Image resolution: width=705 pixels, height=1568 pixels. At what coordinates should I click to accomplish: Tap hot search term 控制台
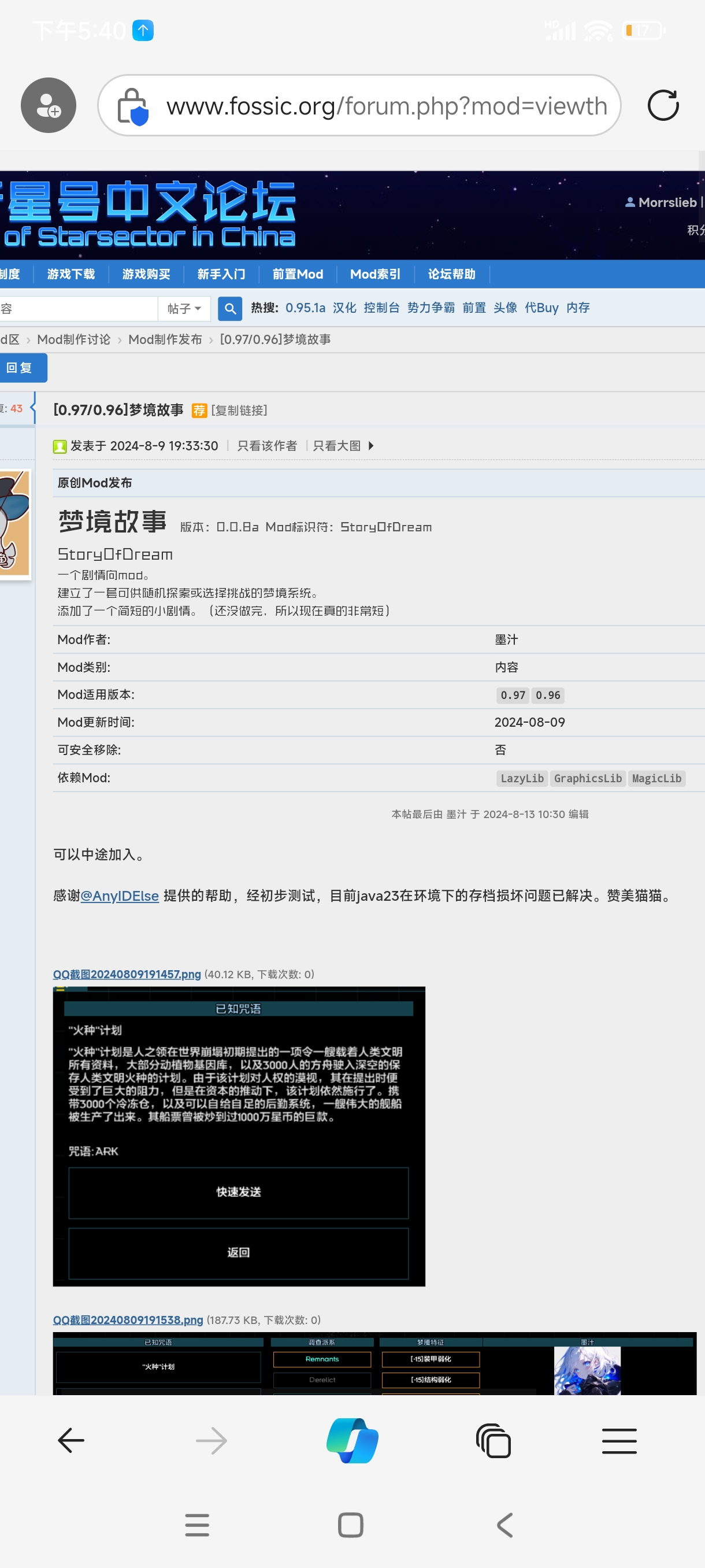pyautogui.click(x=381, y=308)
